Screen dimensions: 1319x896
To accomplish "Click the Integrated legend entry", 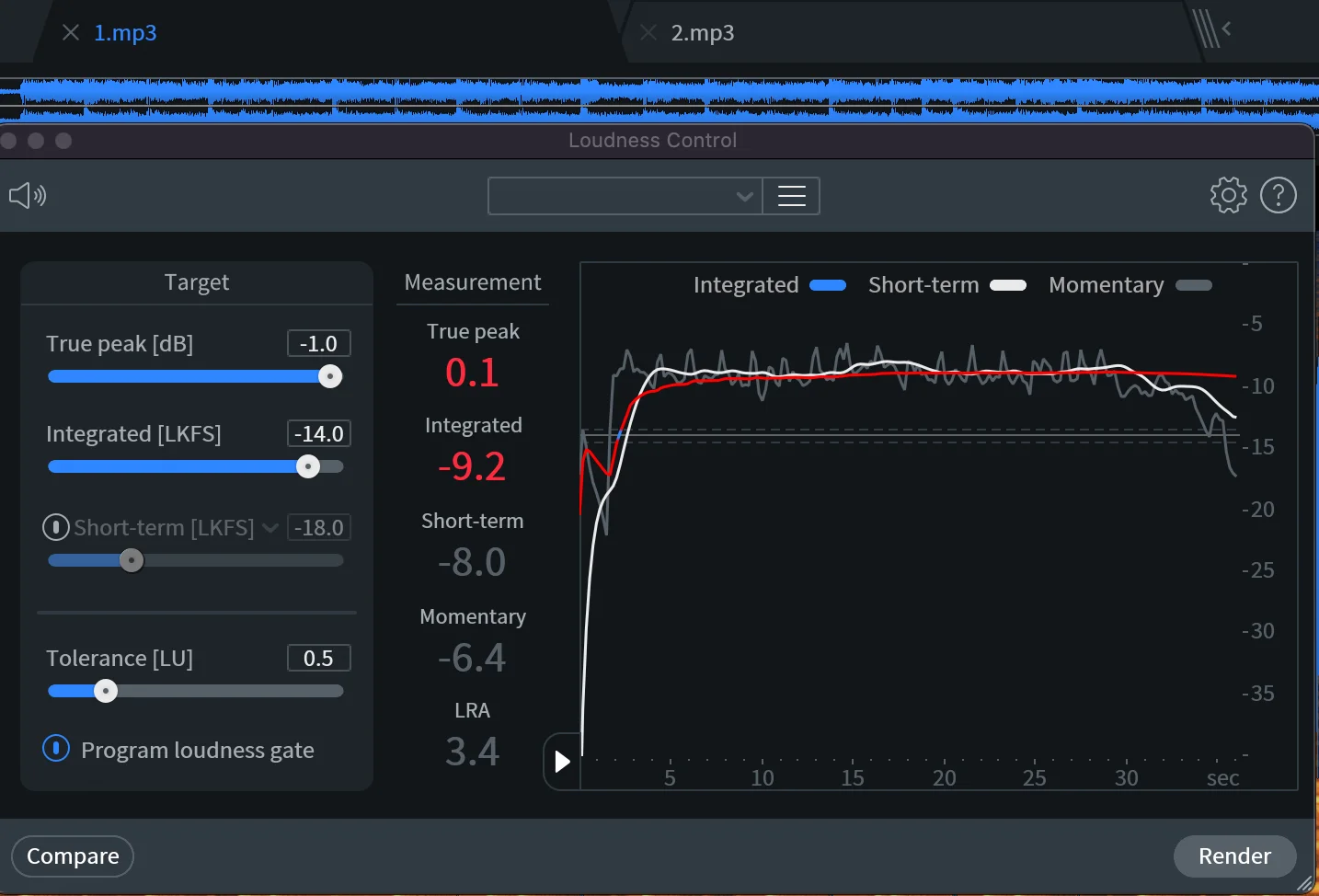I will (x=769, y=285).
